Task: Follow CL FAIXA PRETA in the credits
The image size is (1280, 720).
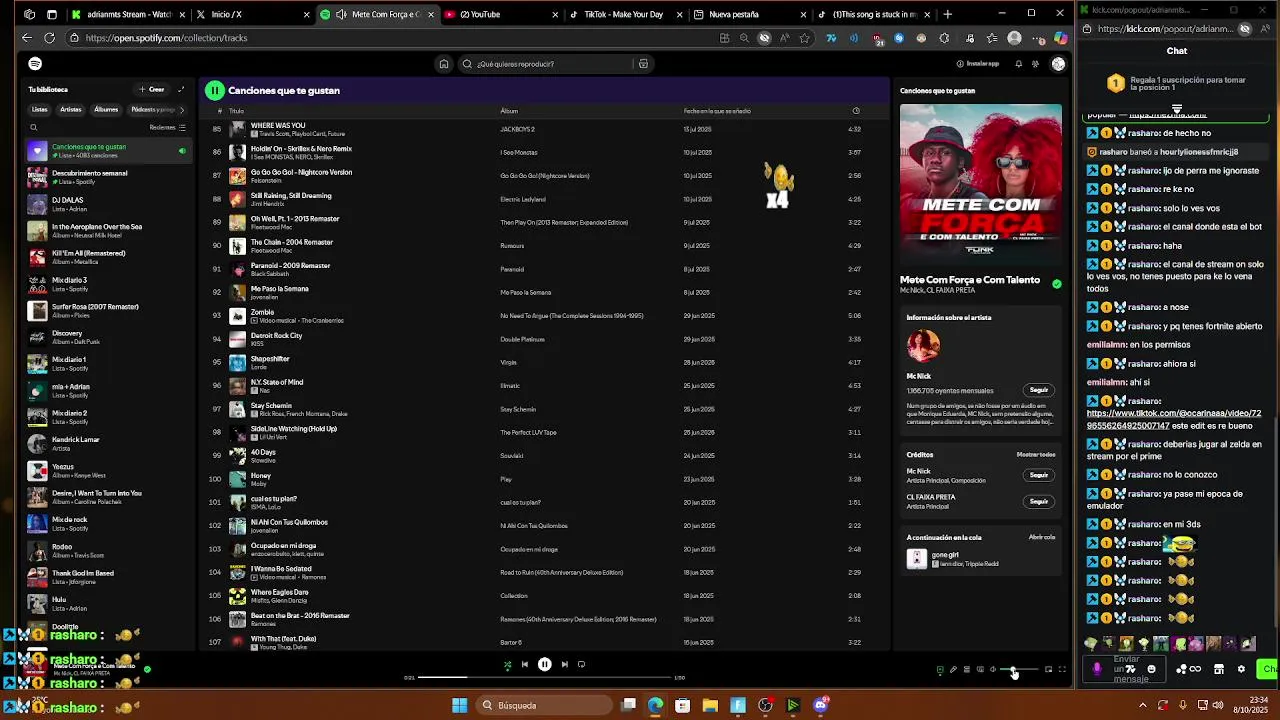Action: tap(1039, 501)
